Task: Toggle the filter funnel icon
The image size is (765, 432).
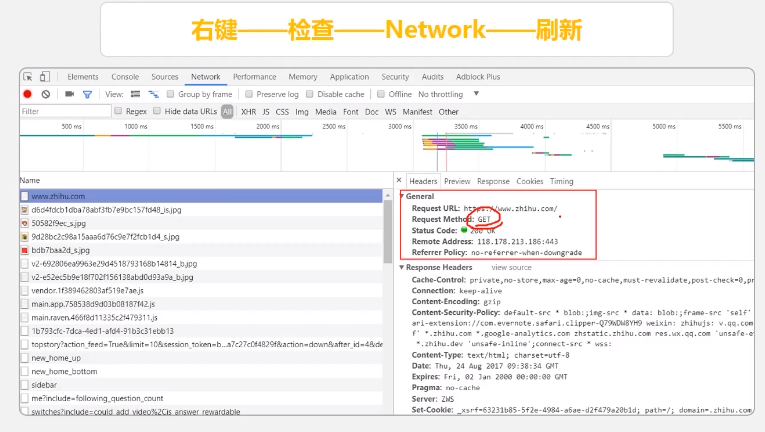Action: tap(87, 95)
